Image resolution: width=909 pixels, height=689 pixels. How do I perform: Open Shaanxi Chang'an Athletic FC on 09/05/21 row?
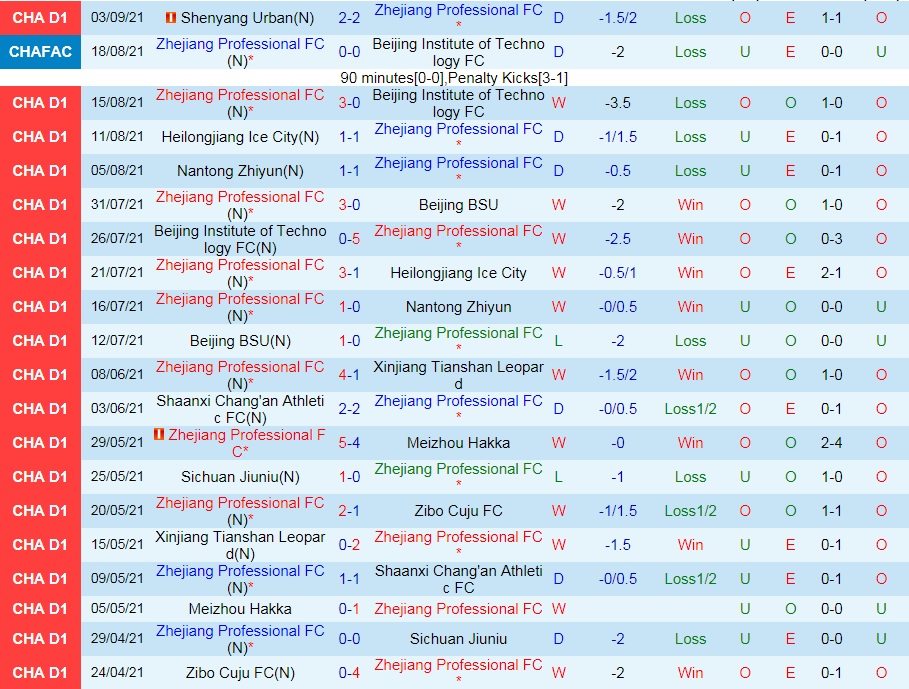458,579
